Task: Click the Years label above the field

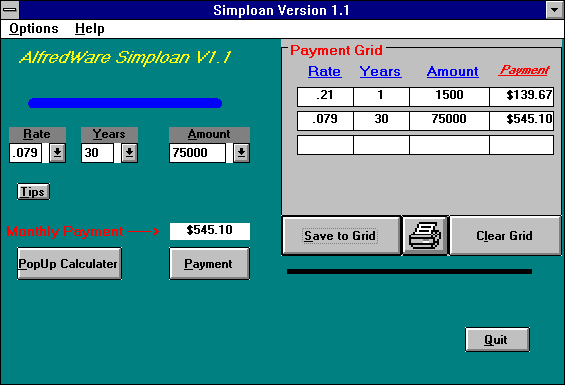Action: pyautogui.click(x=109, y=134)
